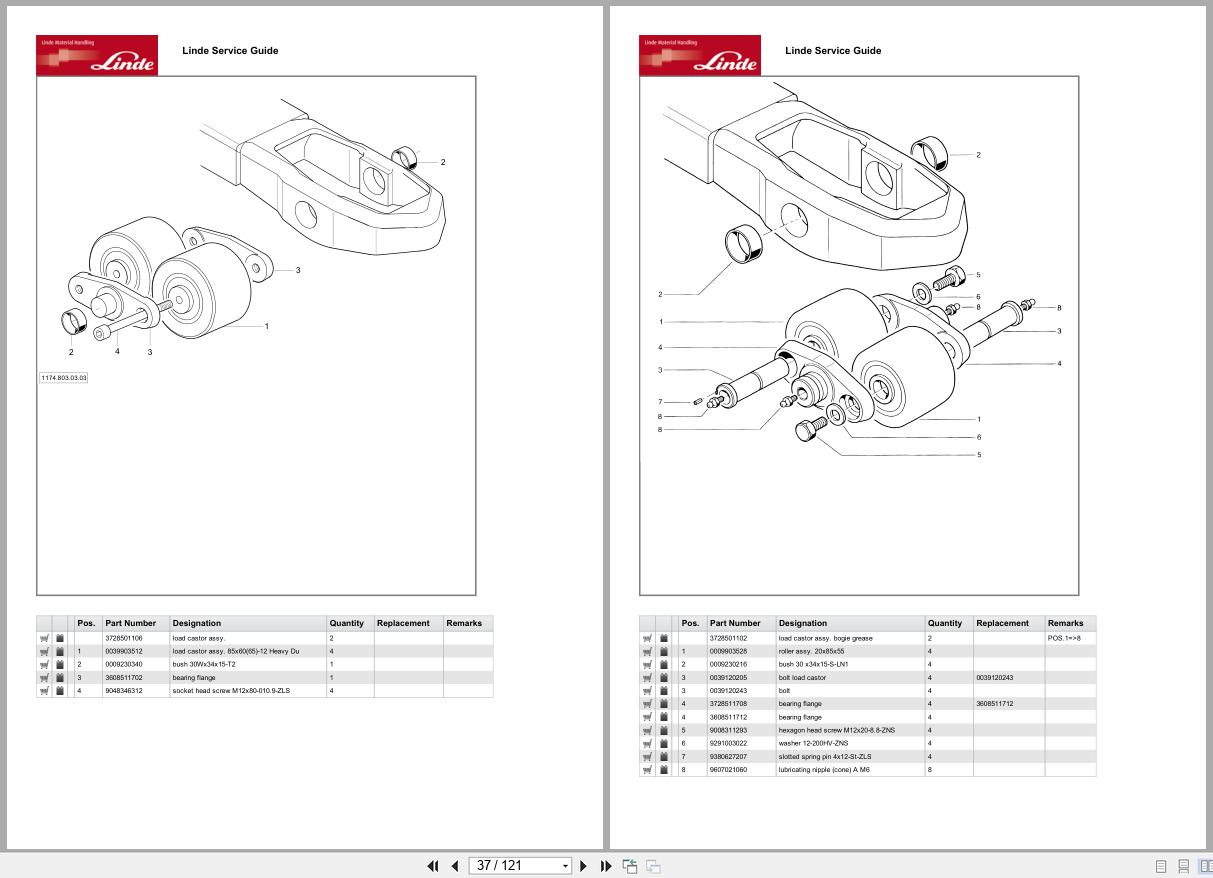Click clipboard icon for part 3728501102

coord(664,638)
